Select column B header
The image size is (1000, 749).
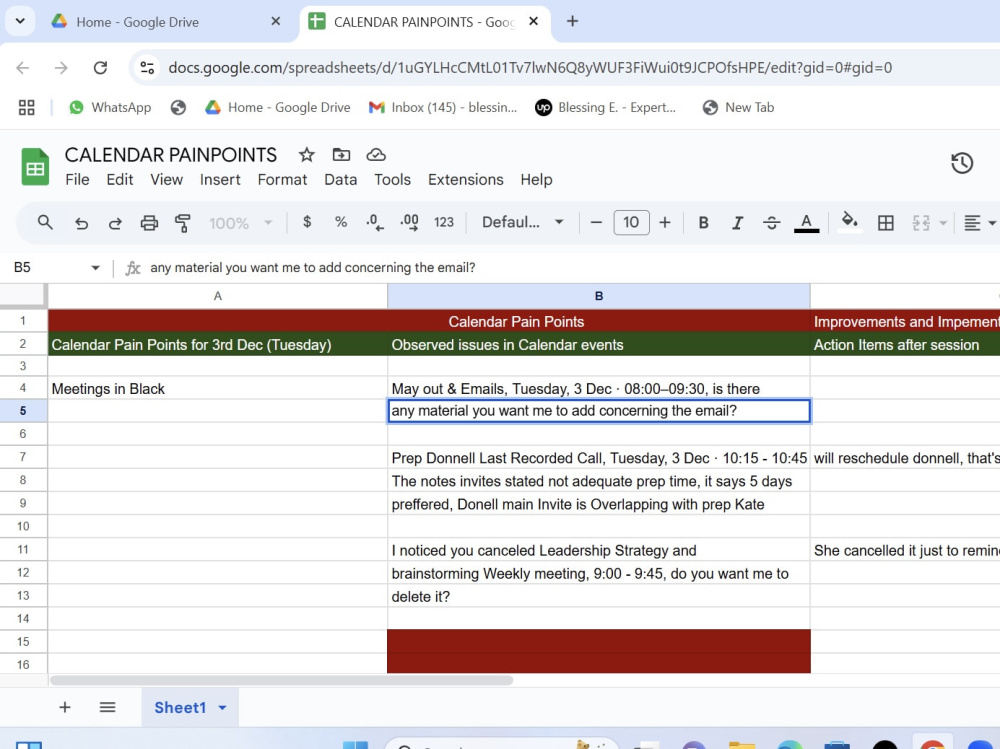[599, 296]
